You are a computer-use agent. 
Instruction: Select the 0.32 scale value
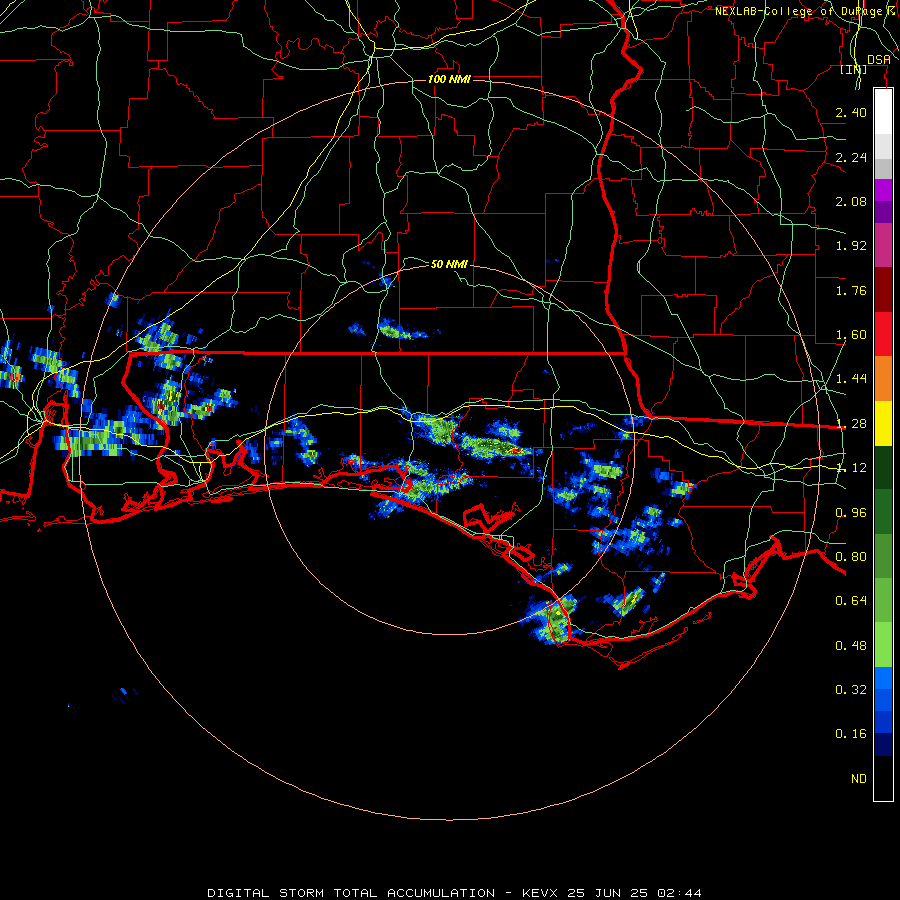[851, 690]
